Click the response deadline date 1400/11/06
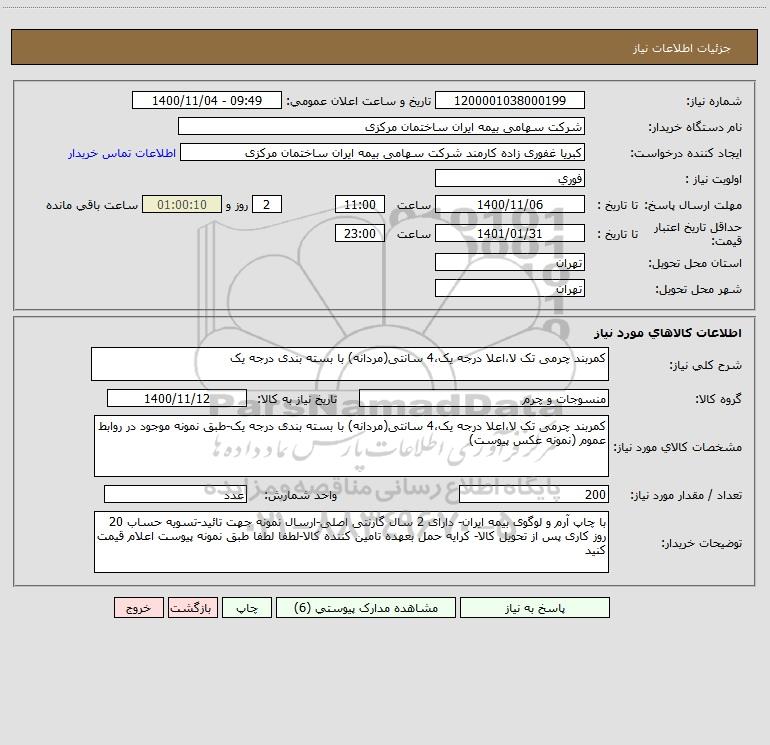Image resolution: width=770 pixels, height=745 pixels. point(510,204)
